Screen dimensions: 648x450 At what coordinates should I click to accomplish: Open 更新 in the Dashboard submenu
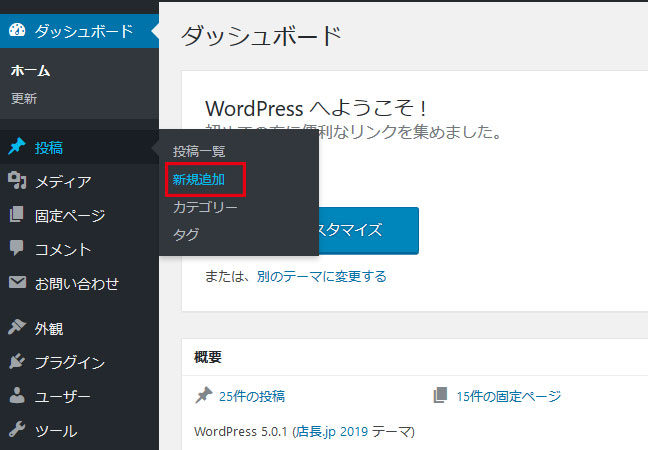coord(24,98)
